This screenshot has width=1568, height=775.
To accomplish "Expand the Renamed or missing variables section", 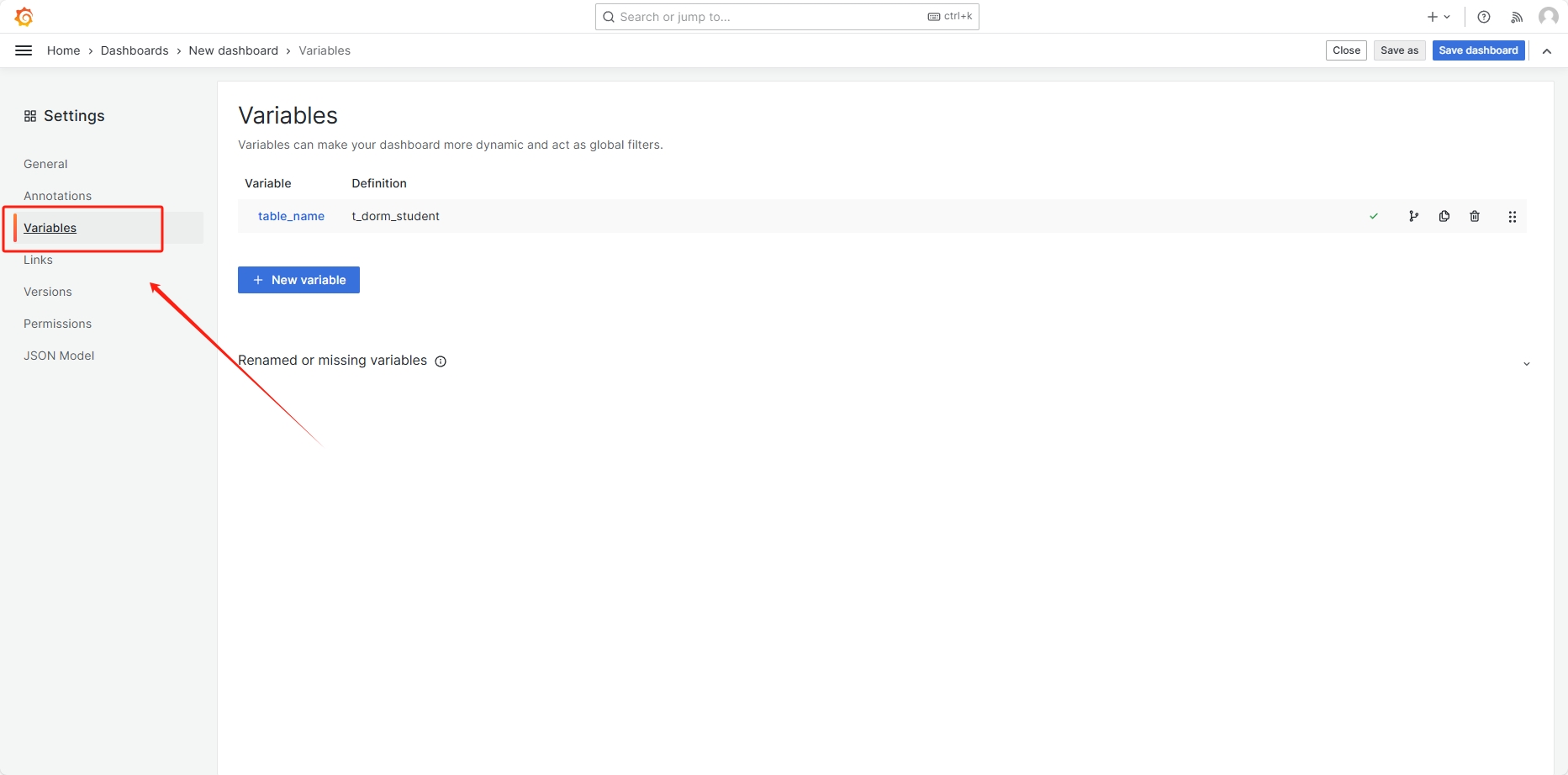I will pyautogui.click(x=1526, y=363).
